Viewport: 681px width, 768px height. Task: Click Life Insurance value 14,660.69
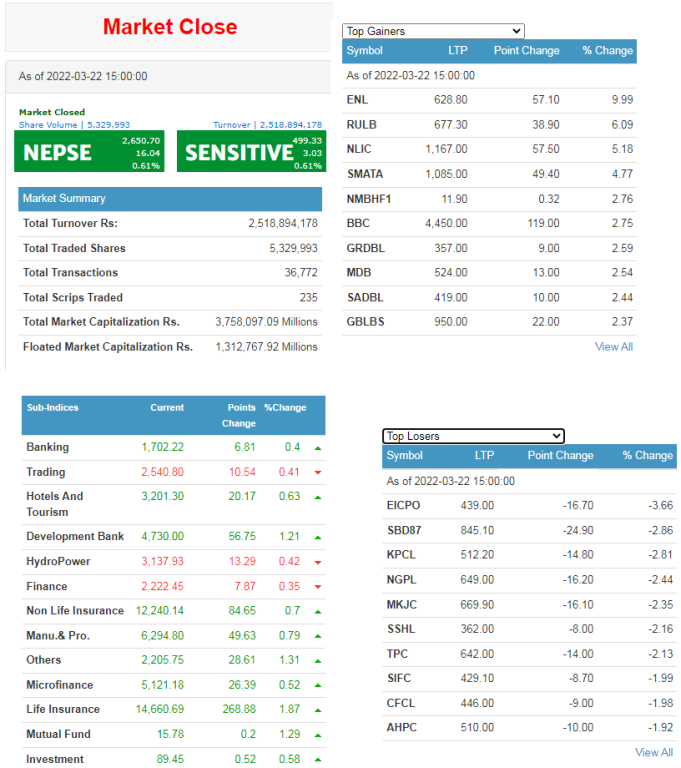coord(160,709)
